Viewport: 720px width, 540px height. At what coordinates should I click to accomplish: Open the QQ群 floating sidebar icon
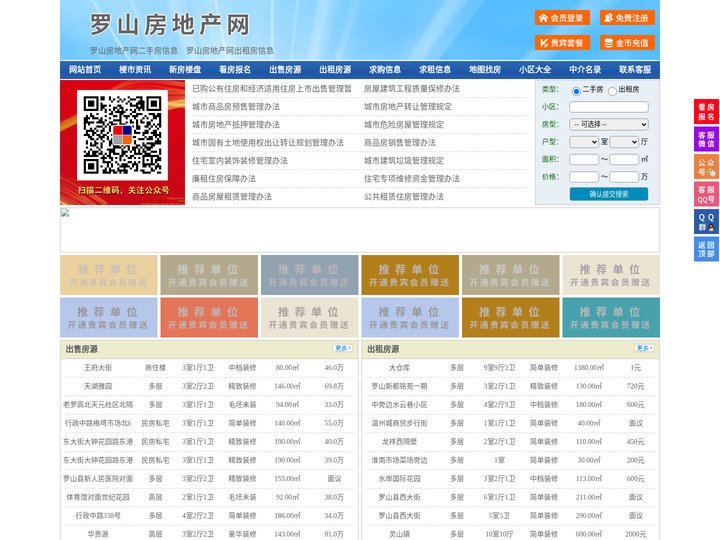click(x=706, y=222)
